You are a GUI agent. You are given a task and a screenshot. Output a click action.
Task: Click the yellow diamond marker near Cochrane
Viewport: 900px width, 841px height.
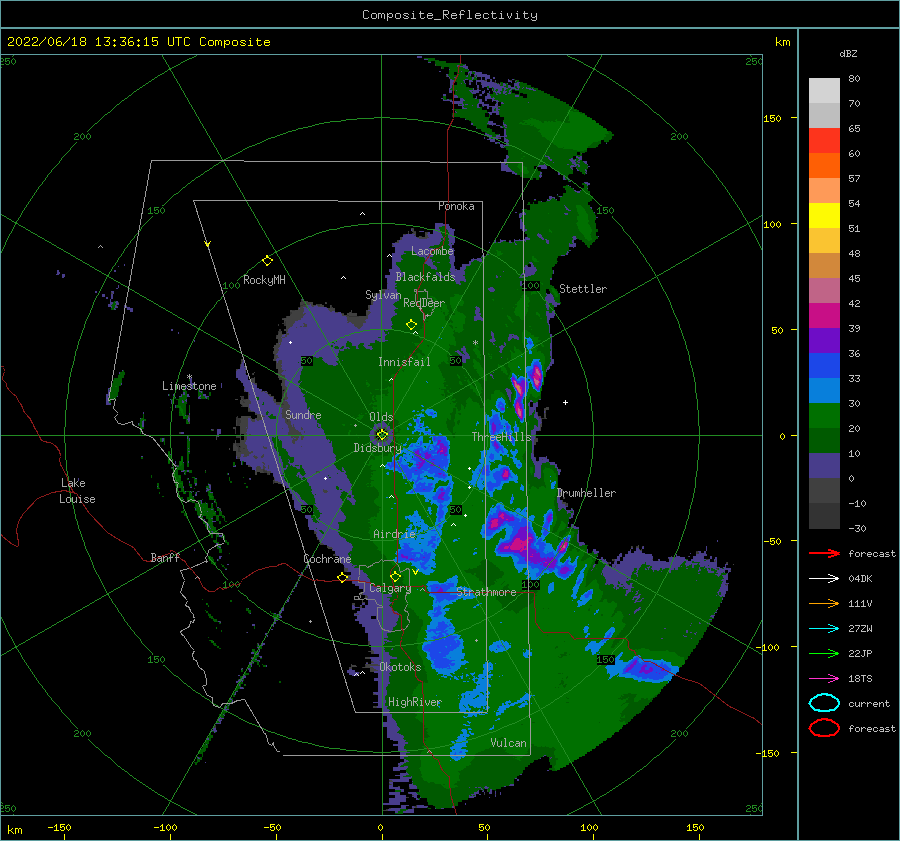tap(343, 577)
